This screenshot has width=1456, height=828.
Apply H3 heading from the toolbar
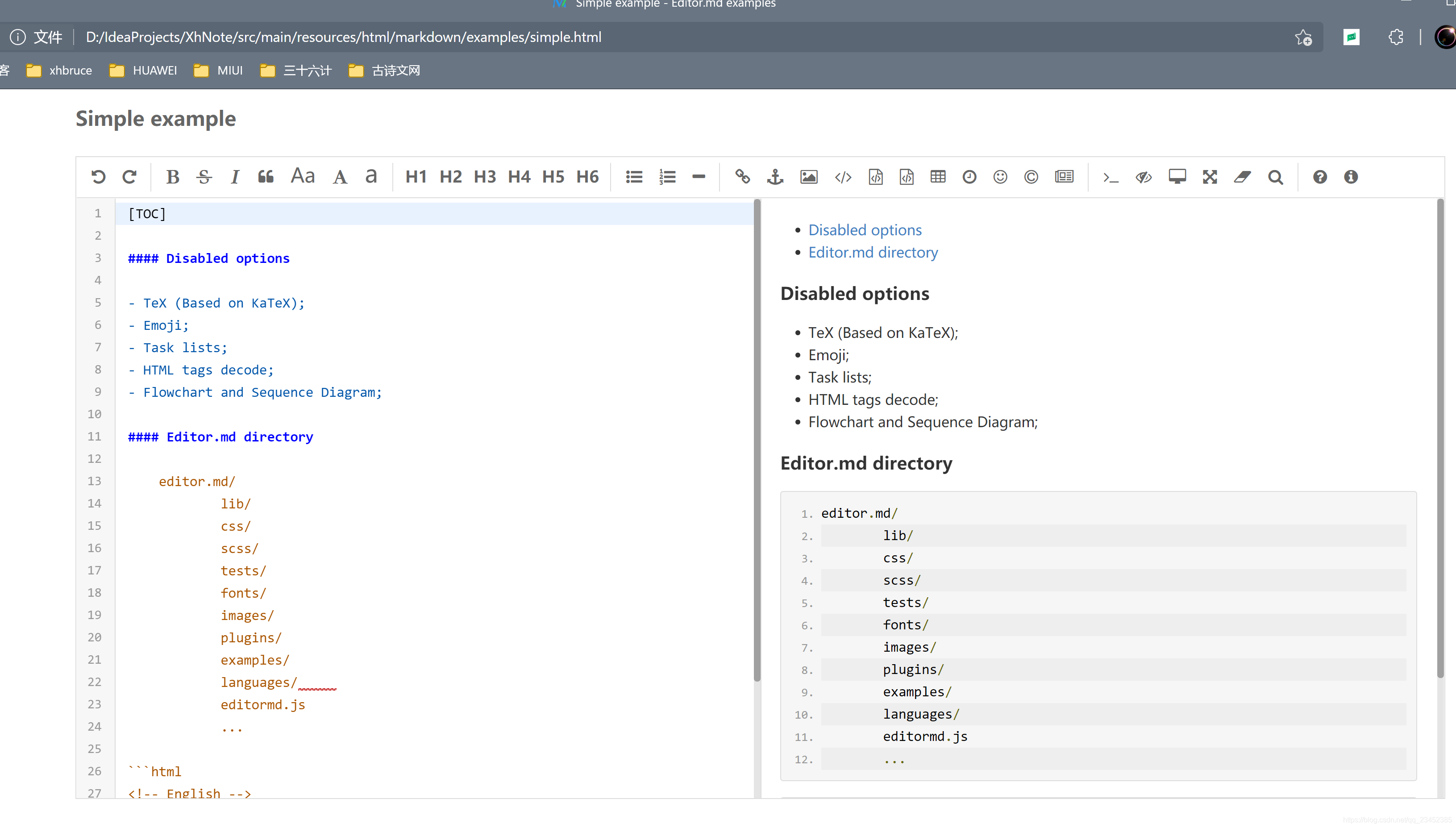[485, 177]
